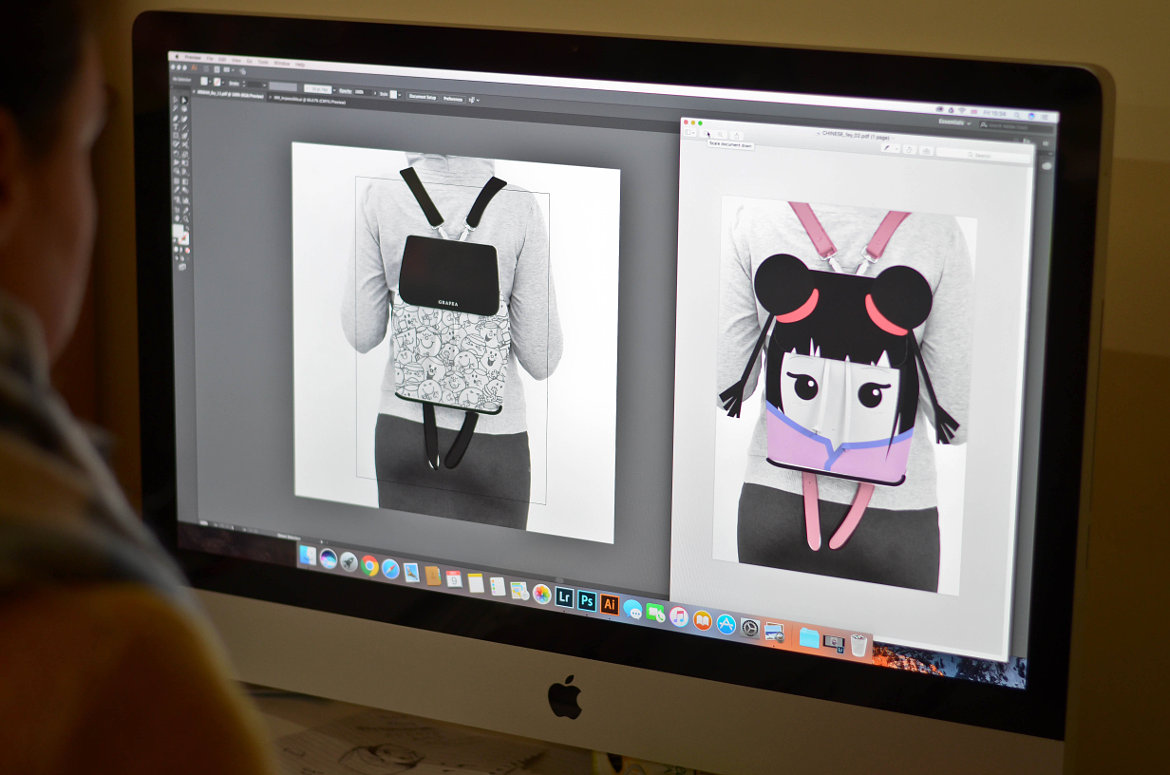1170x775 pixels.
Task: Open the File menu
Action: (x=210, y=59)
